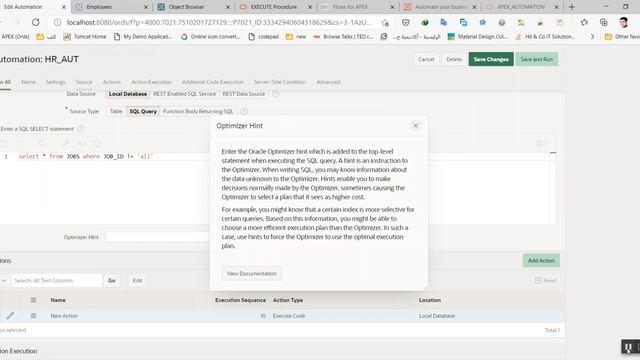Screen dimensions: 640x360
Task: Open Tomcat Home bookmark
Action: pyautogui.click(x=84, y=37)
